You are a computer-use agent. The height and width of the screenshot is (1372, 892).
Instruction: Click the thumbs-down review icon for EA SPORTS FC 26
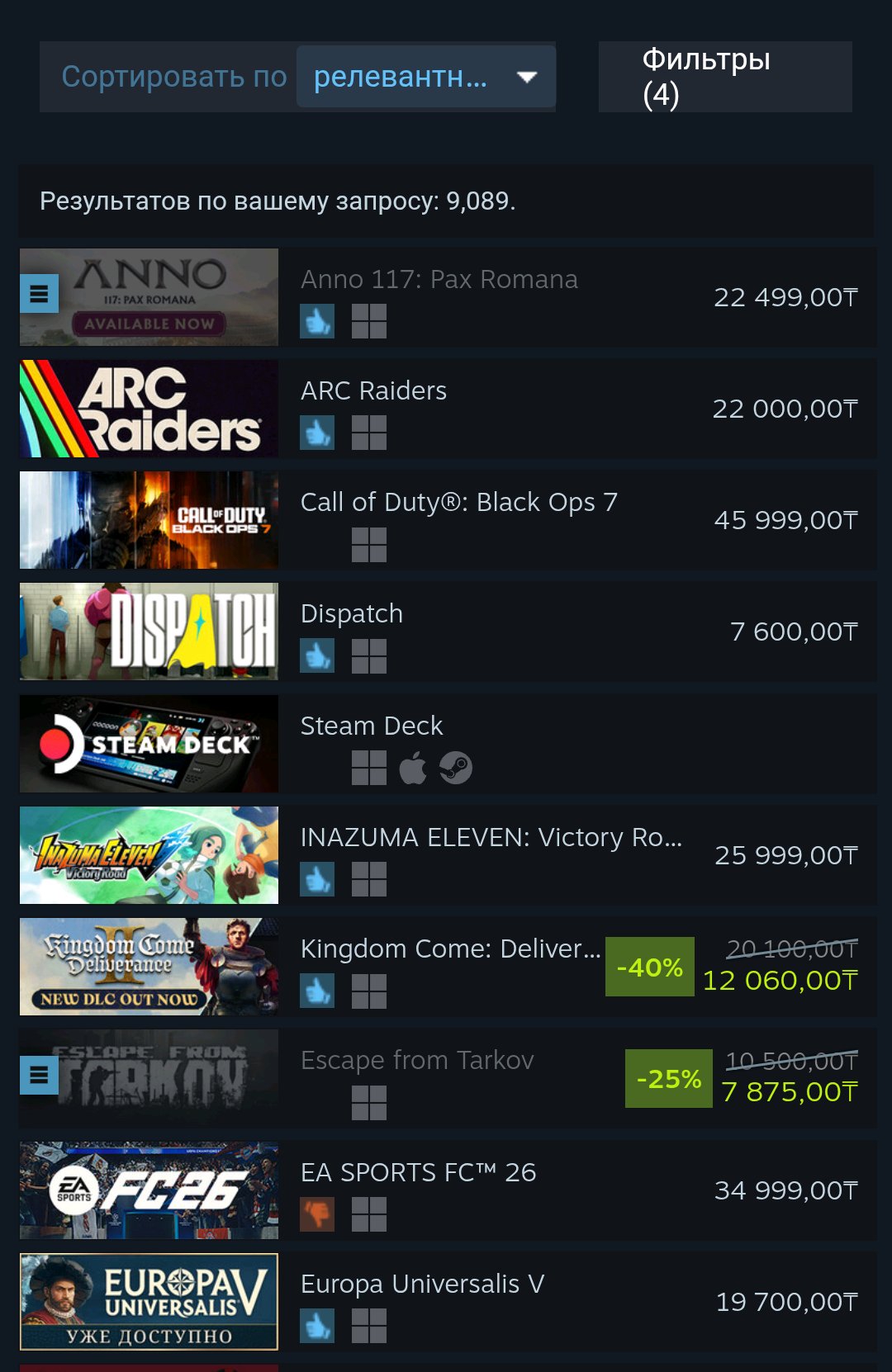click(317, 1214)
